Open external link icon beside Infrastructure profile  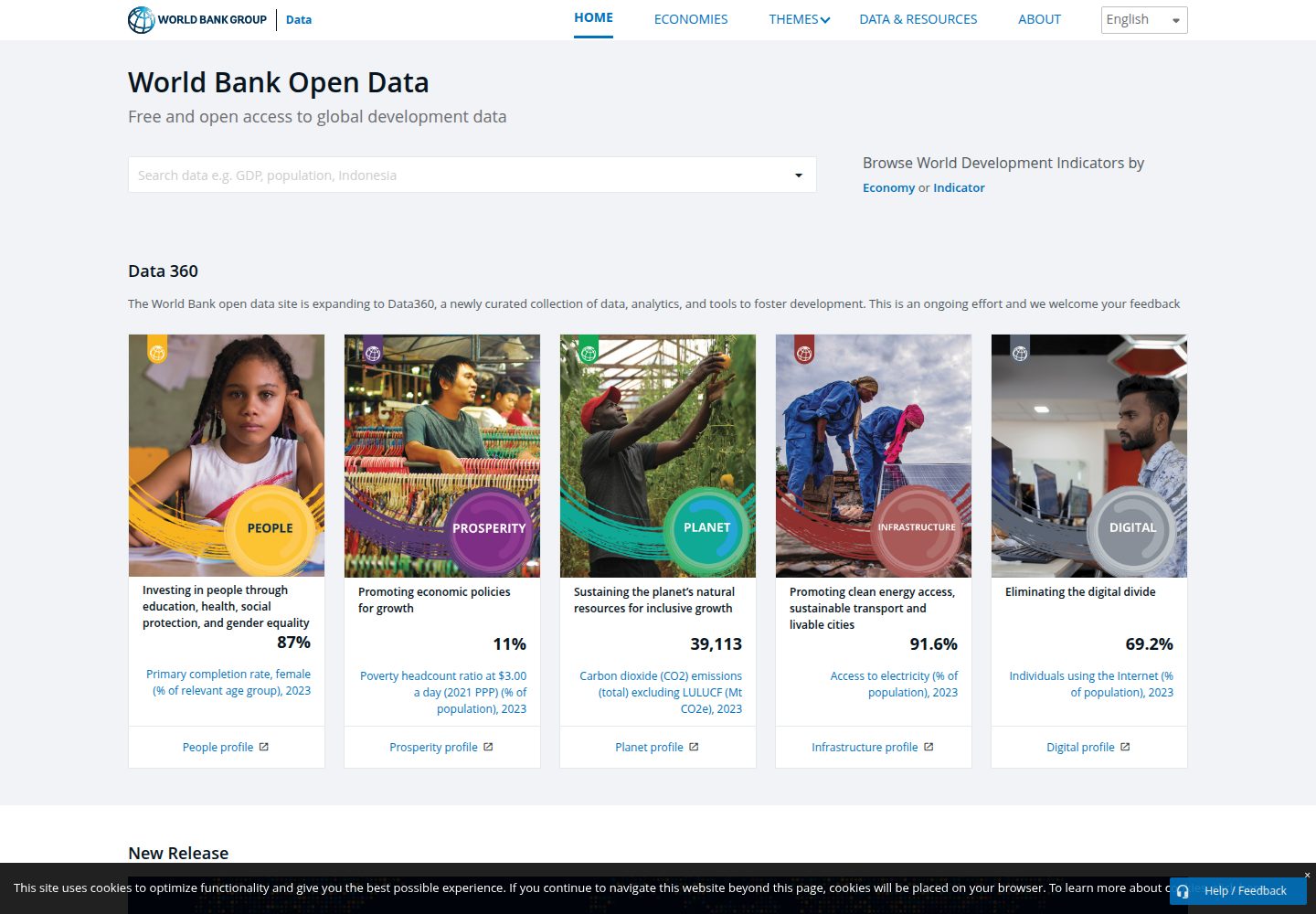coord(929,747)
